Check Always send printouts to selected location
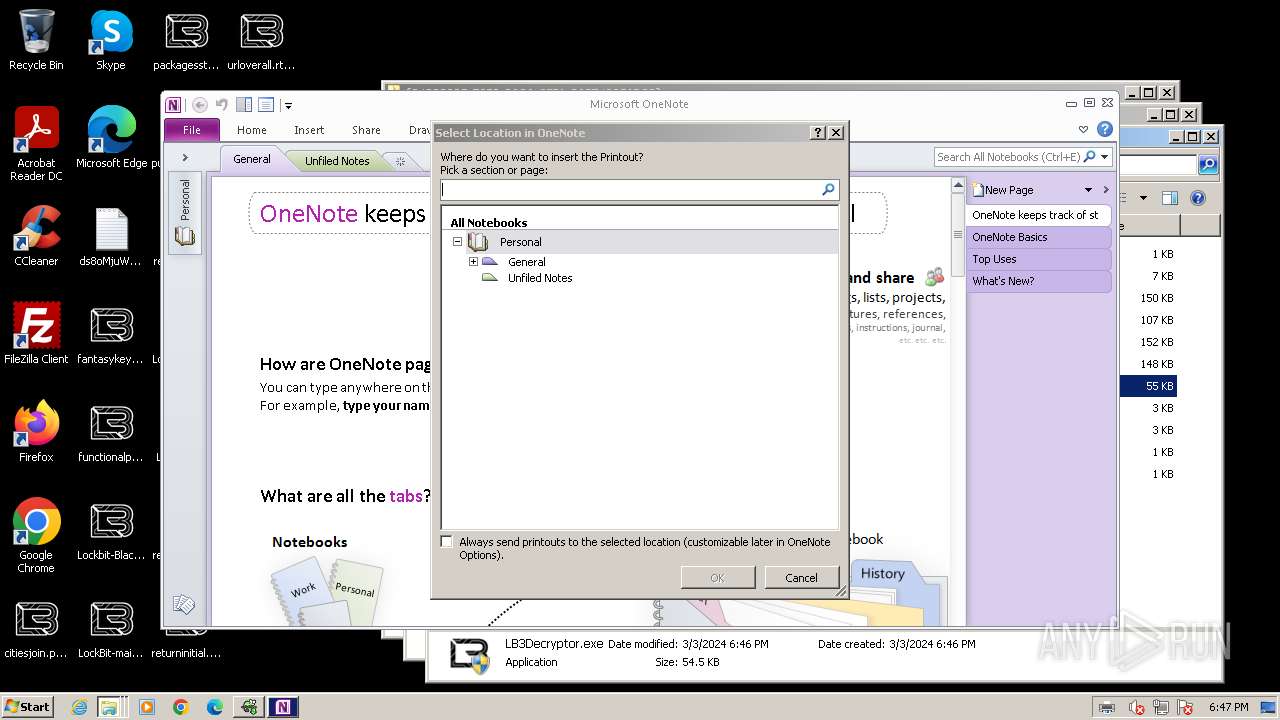 coord(447,542)
